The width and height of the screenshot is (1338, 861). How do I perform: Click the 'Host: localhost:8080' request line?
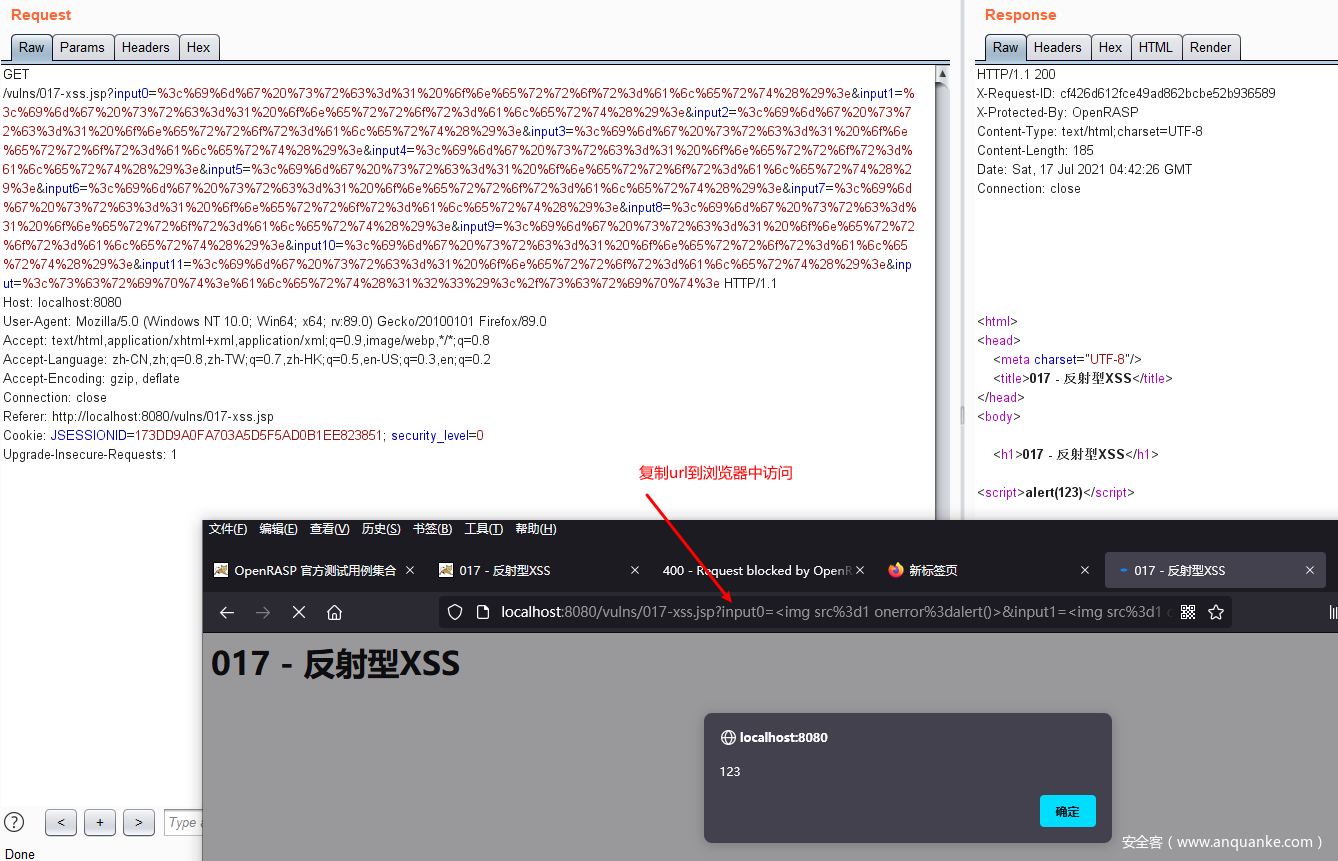63,303
